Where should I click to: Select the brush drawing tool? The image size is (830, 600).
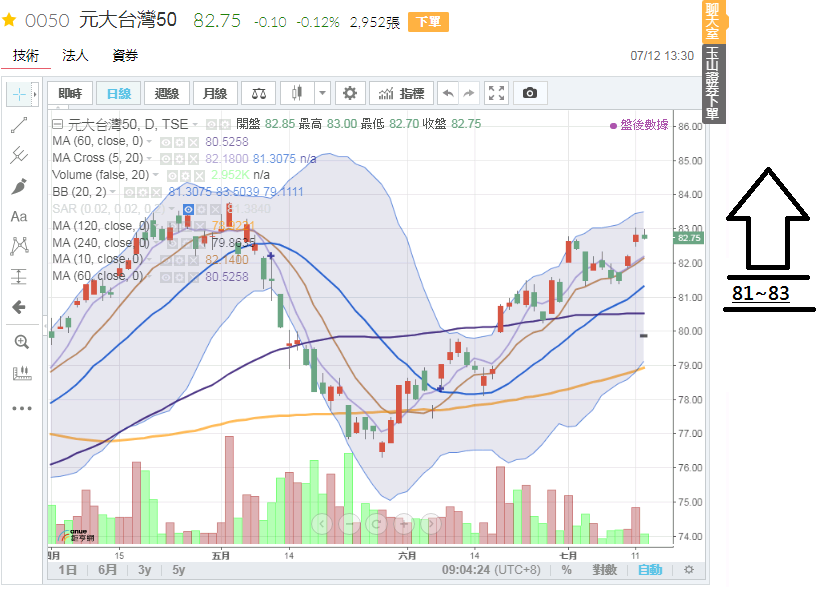19,186
